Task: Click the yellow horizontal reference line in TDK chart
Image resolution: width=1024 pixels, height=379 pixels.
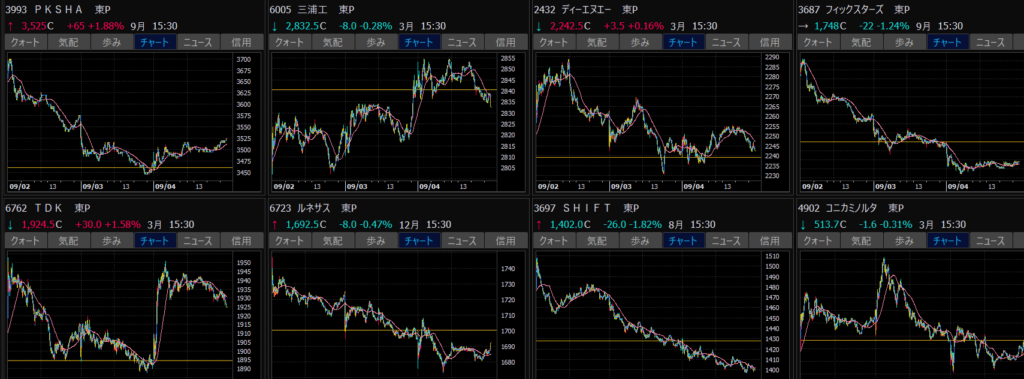Action: 119,361
